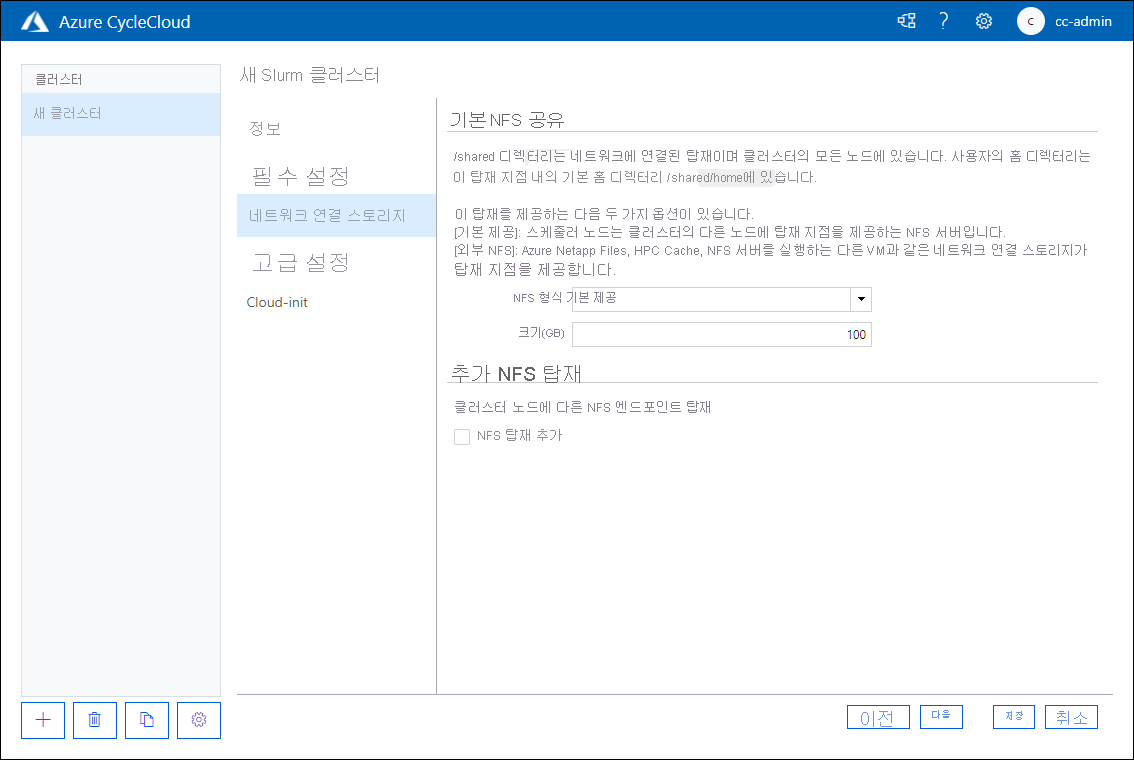Image resolution: width=1134 pixels, height=760 pixels.
Task: Click the 크기(GB) input field
Action: pos(720,334)
